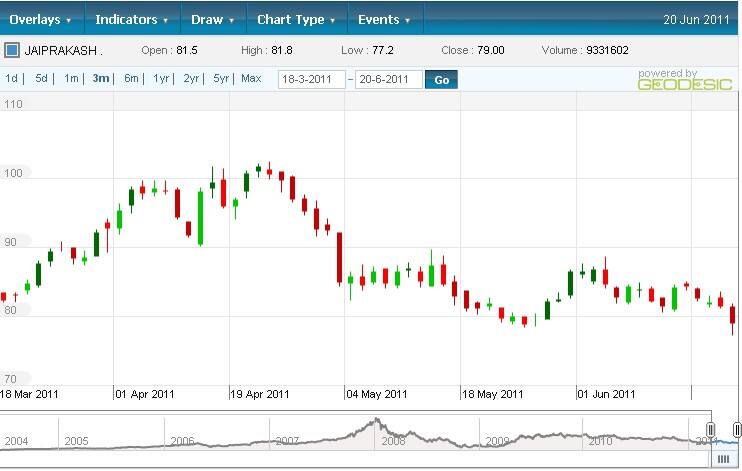Image resolution: width=742 pixels, height=471 pixels.
Task: Select the 1d time range
Action: 12,78
